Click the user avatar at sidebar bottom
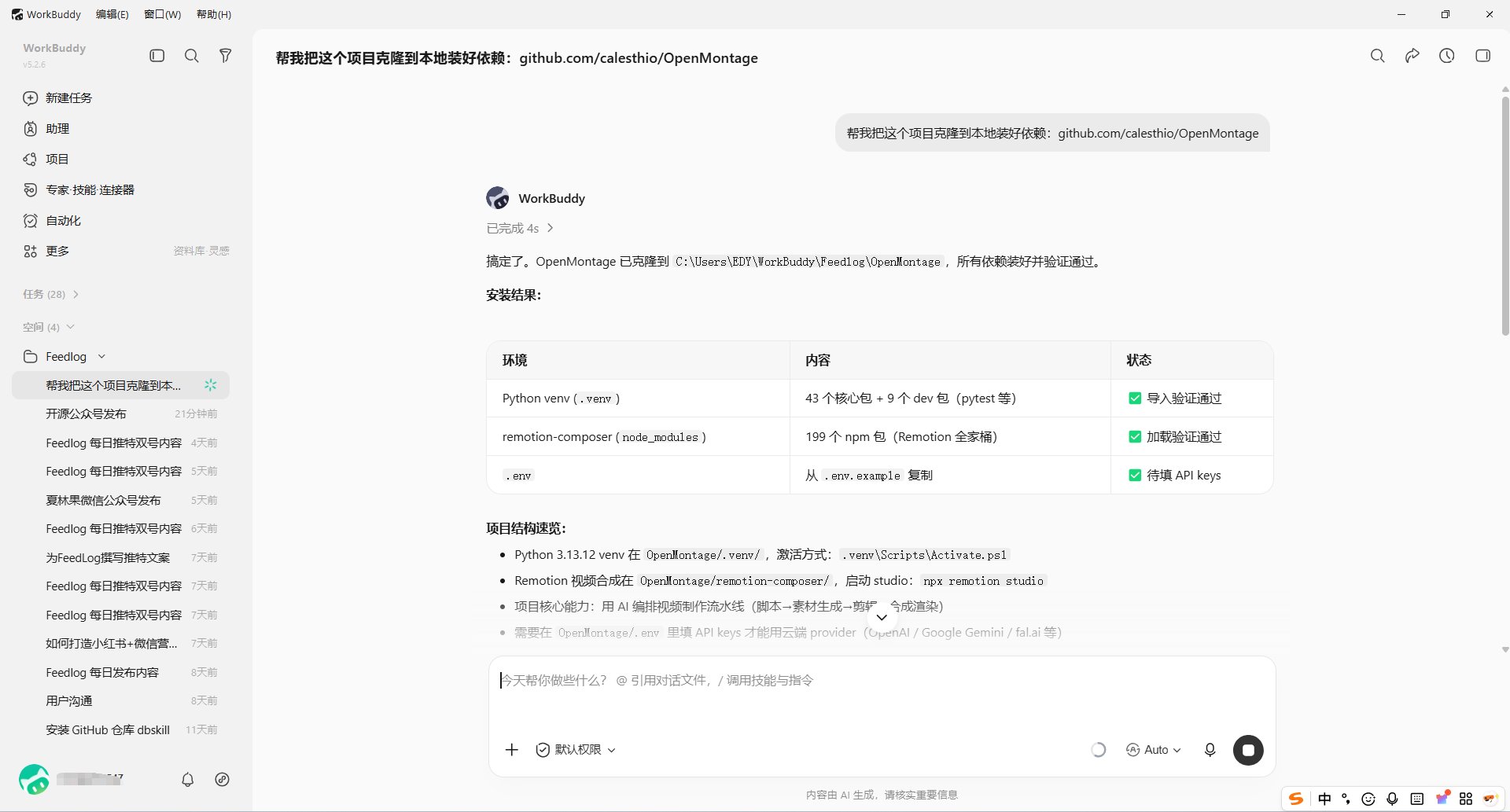1510x812 pixels. (35, 780)
